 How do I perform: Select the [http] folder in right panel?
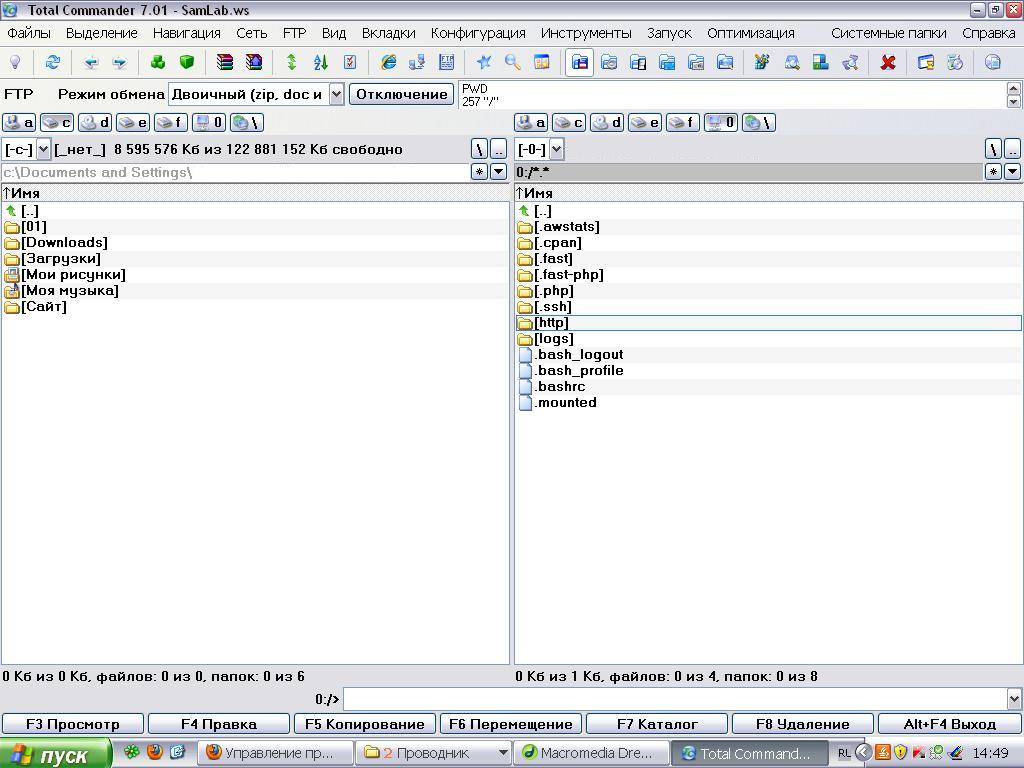coord(768,323)
